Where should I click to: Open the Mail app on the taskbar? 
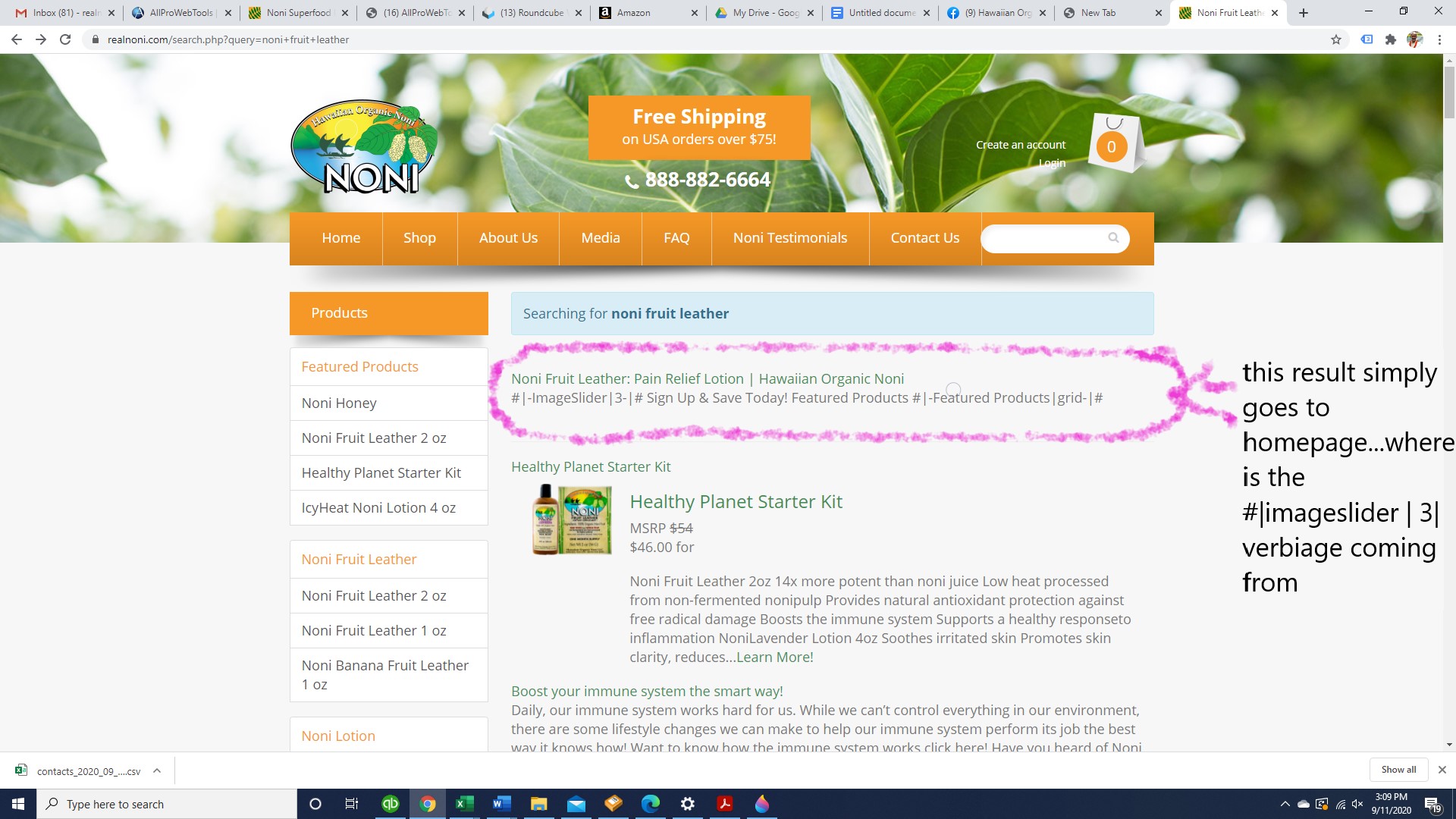pyautogui.click(x=576, y=804)
